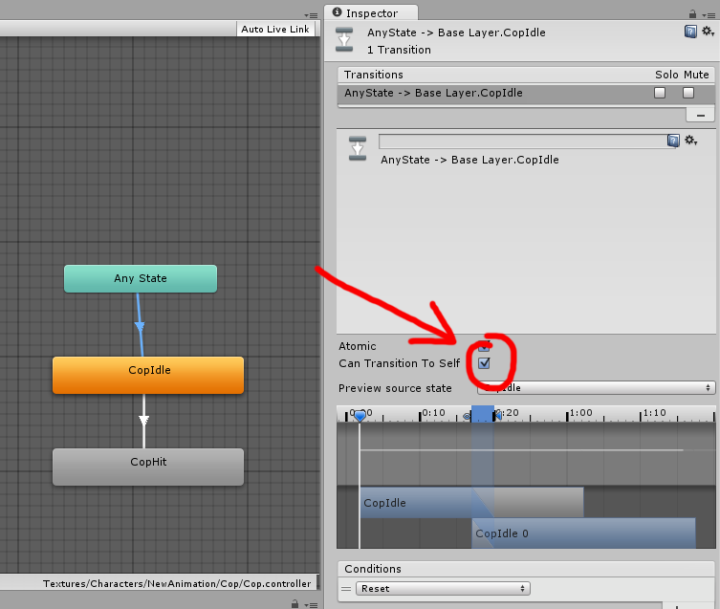The height and width of the screenshot is (609, 720).
Task: Click the transition icon in Inspector header
Action: pyautogui.click(x=344, y=40)
